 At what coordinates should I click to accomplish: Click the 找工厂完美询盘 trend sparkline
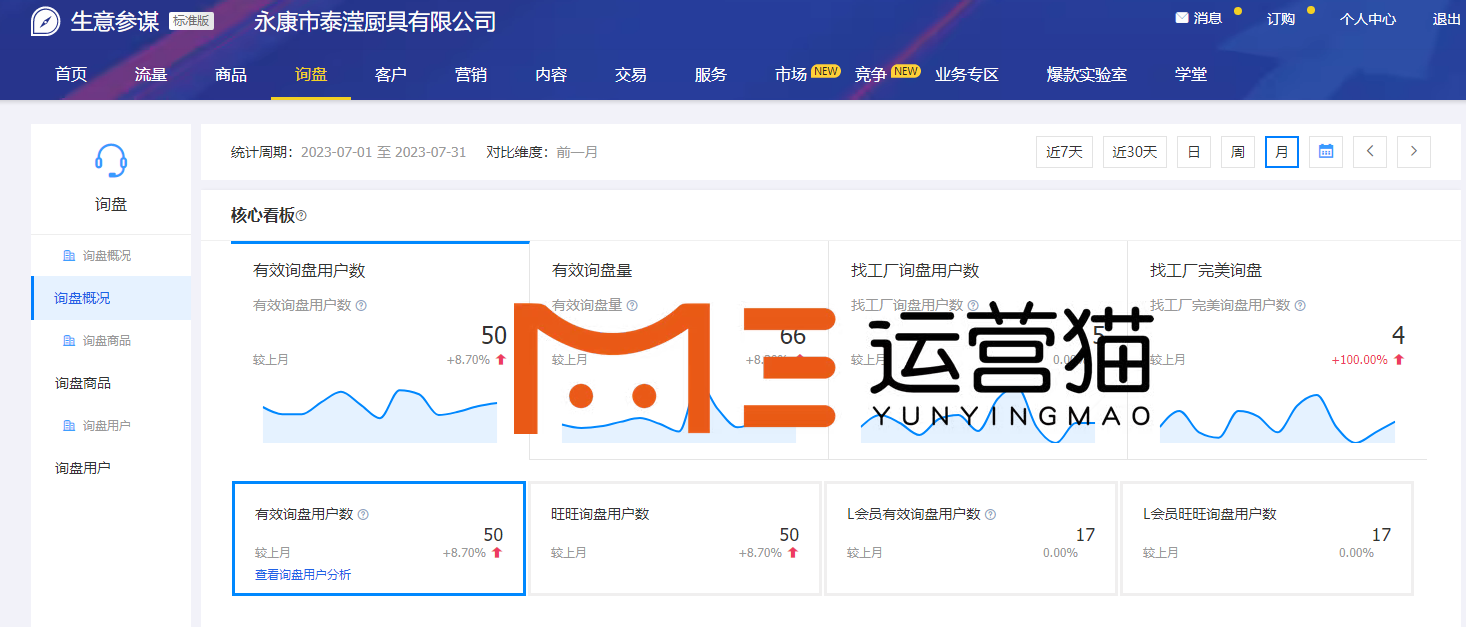pyautogui.click(x=1277, y=418)
